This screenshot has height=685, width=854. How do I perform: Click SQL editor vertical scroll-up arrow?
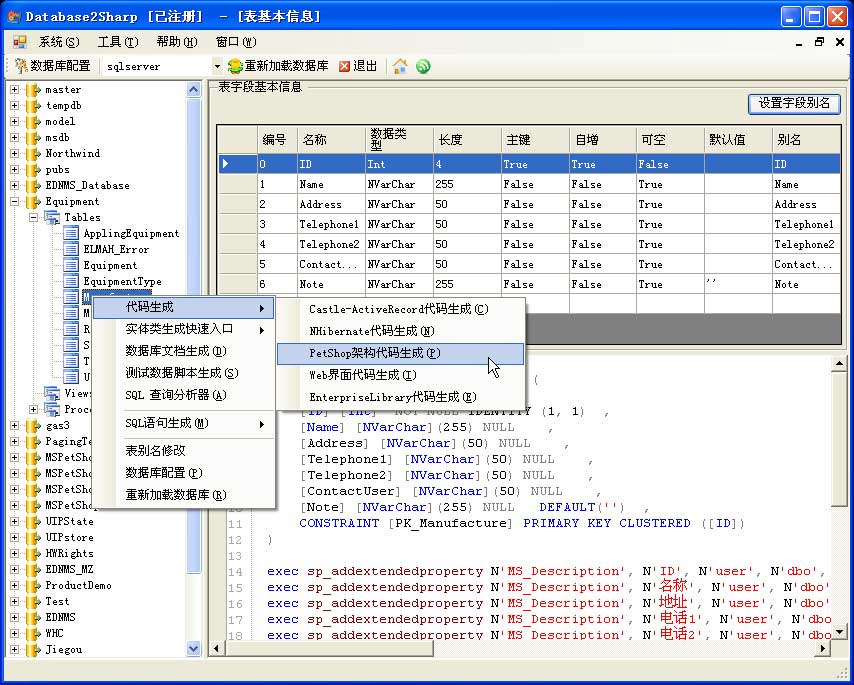[x=839, y=364]
